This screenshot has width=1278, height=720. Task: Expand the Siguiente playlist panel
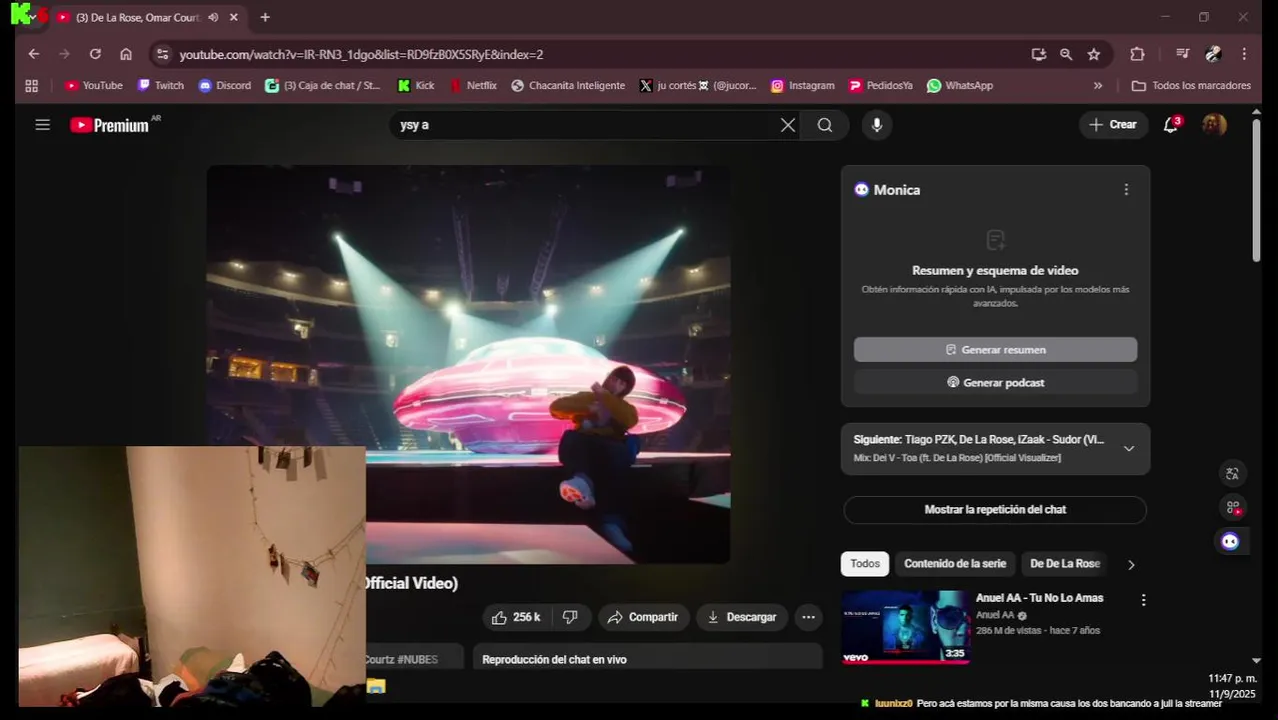coord(1129,448)
